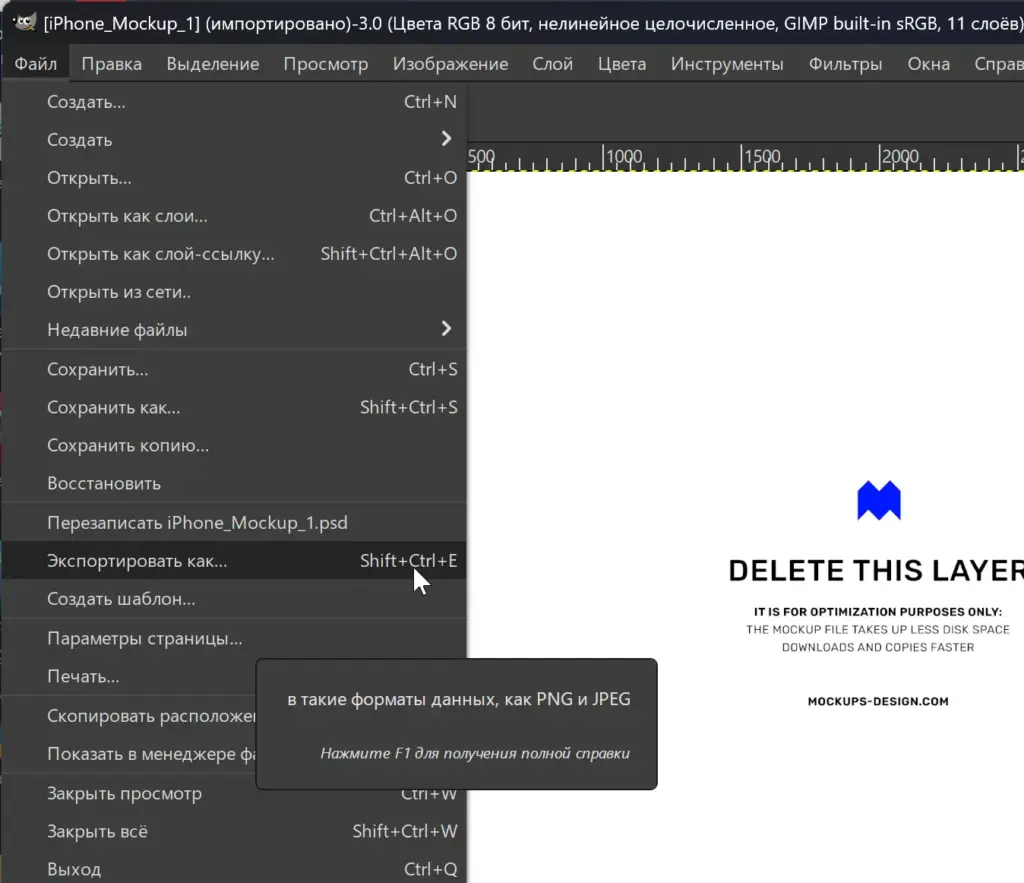1024x883 pixels.
Task: Click the GIMP Wilber icon in title bar
Action: pyautogui.click(x=25, y=22)
